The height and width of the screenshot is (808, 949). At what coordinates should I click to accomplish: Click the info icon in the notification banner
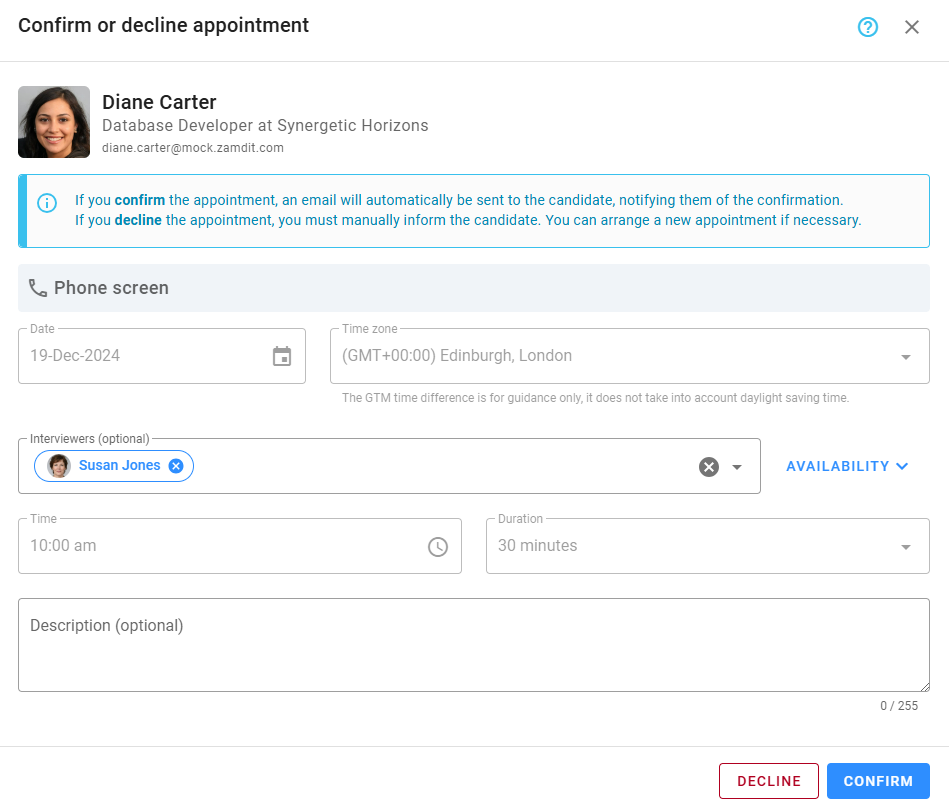47,203
